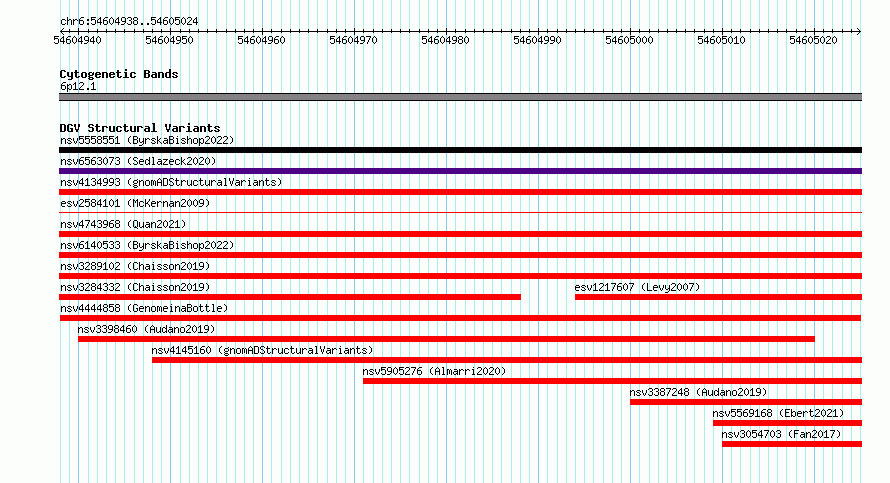This screenshot has height=483, width=890.
Task: Click the DGV Structural Variants track title
Action: tap(140, 128)
